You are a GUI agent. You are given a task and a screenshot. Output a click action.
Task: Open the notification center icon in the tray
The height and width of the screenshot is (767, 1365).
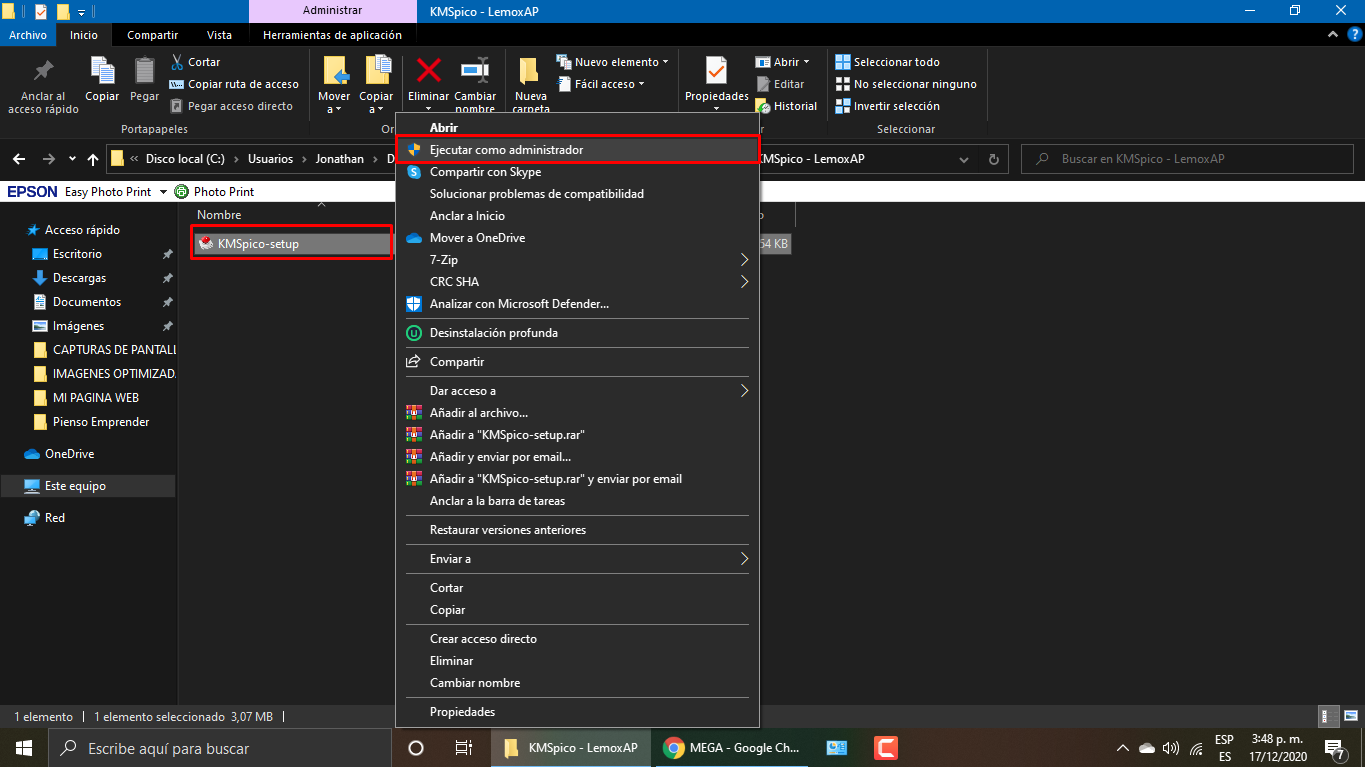(1335, 748)
